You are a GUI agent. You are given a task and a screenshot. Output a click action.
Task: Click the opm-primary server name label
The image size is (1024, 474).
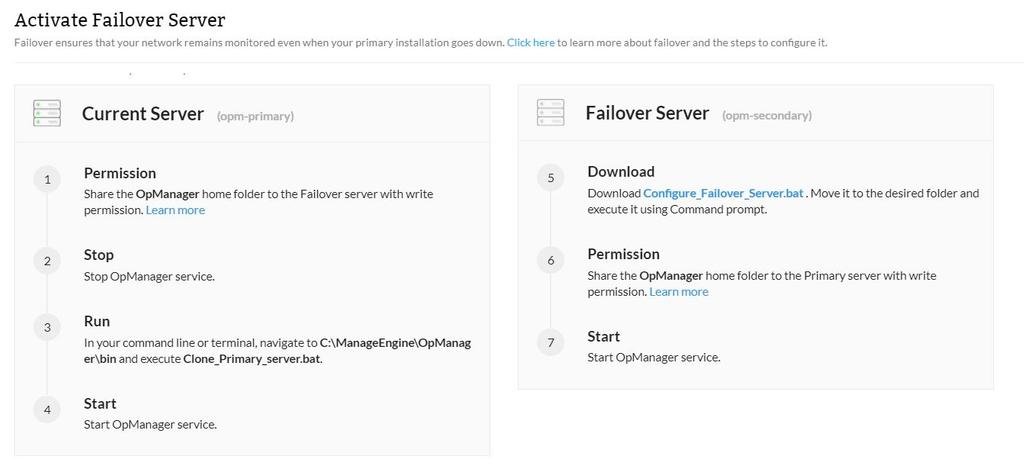[x=255, y=116]
